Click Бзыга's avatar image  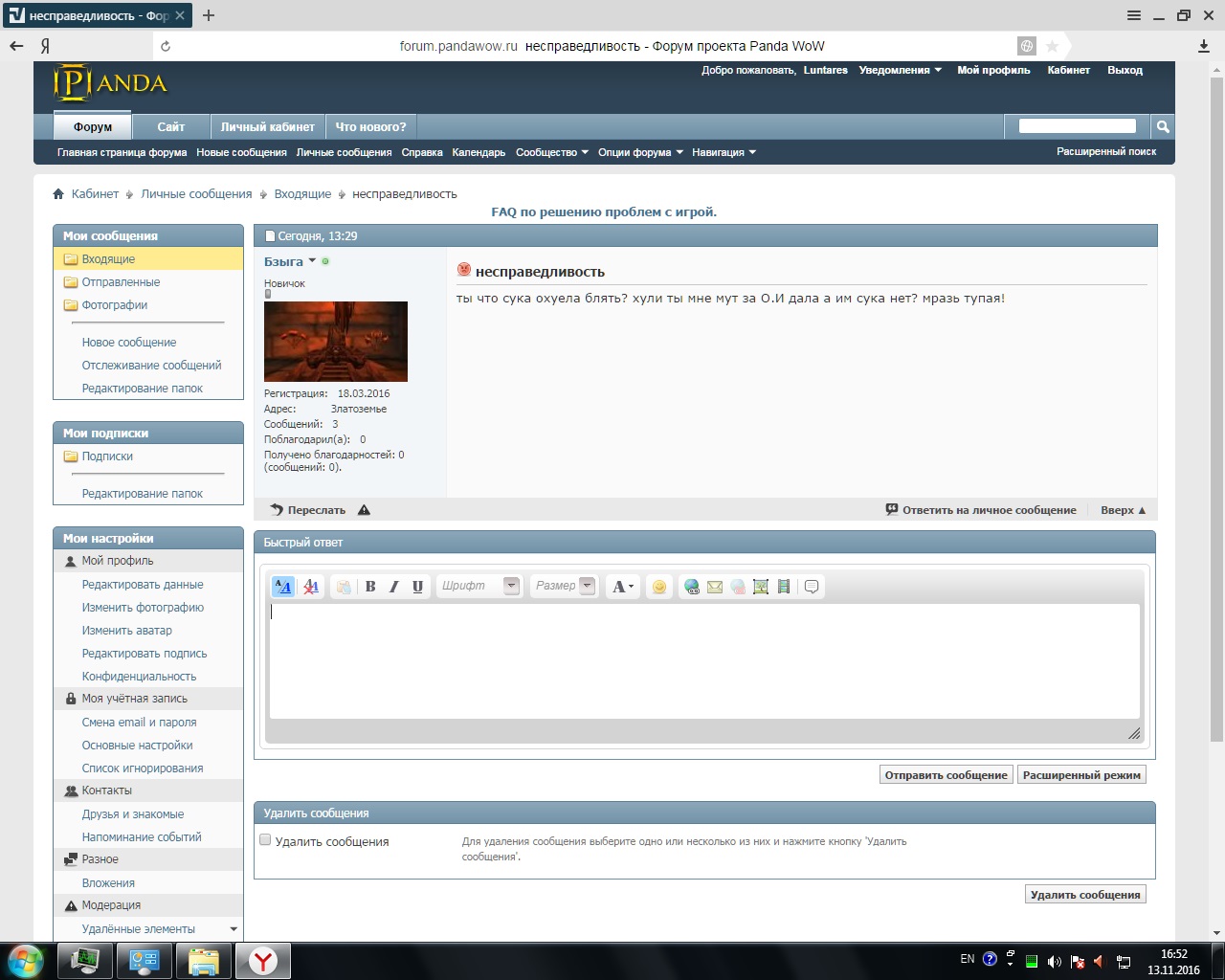click(x=336, y=342)
